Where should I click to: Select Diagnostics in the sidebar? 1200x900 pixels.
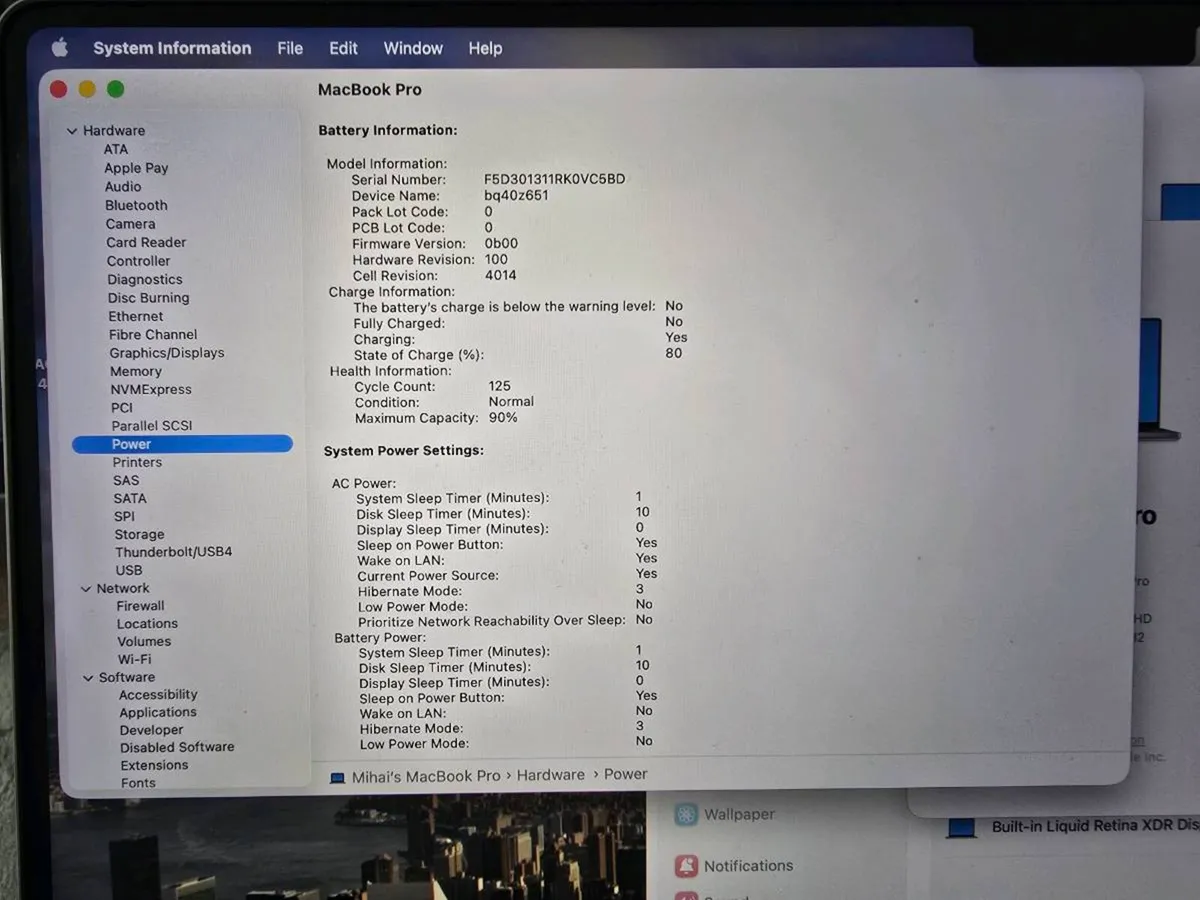click(x=145, y=280)
